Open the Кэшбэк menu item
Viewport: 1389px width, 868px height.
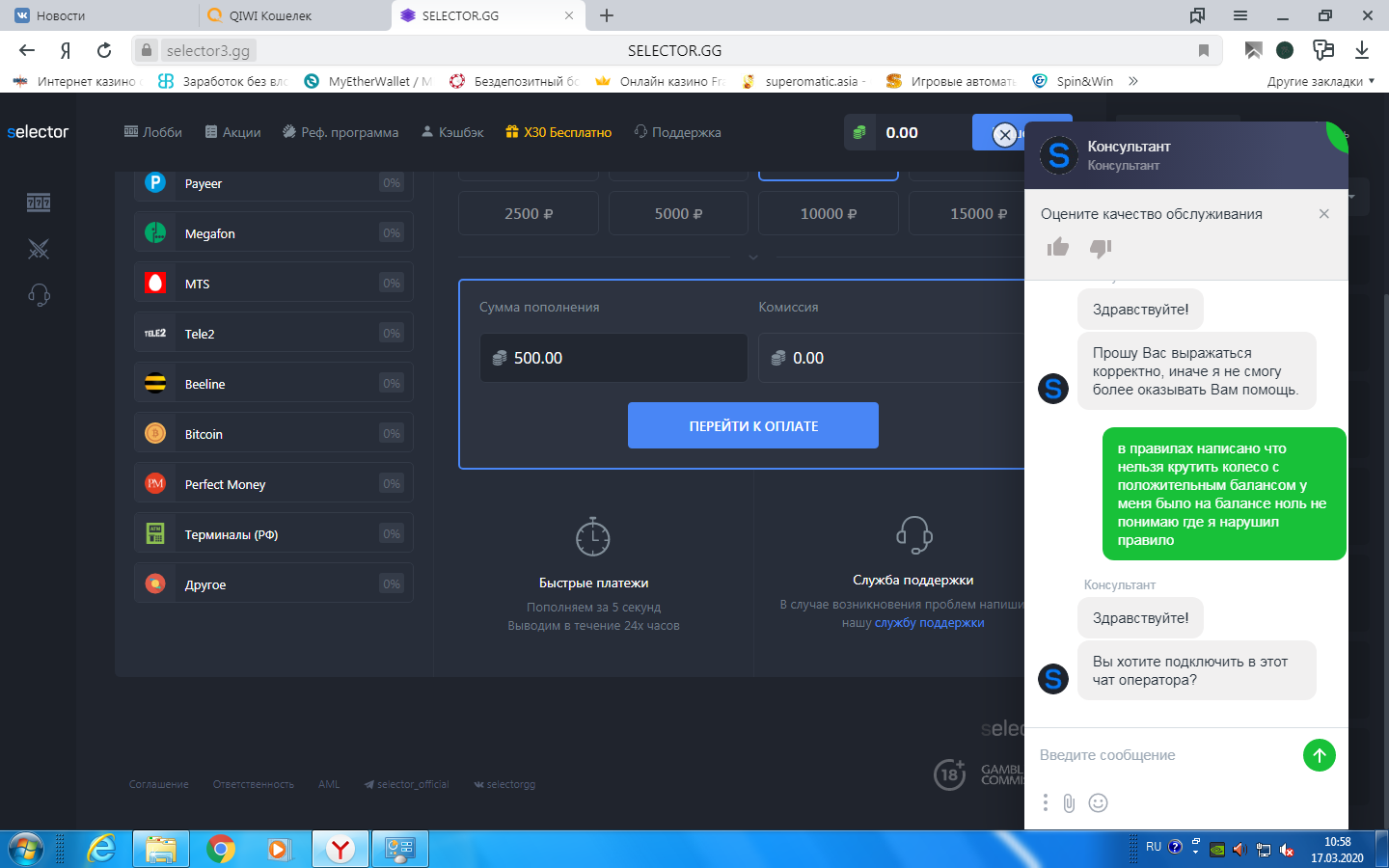coord(452,132)
